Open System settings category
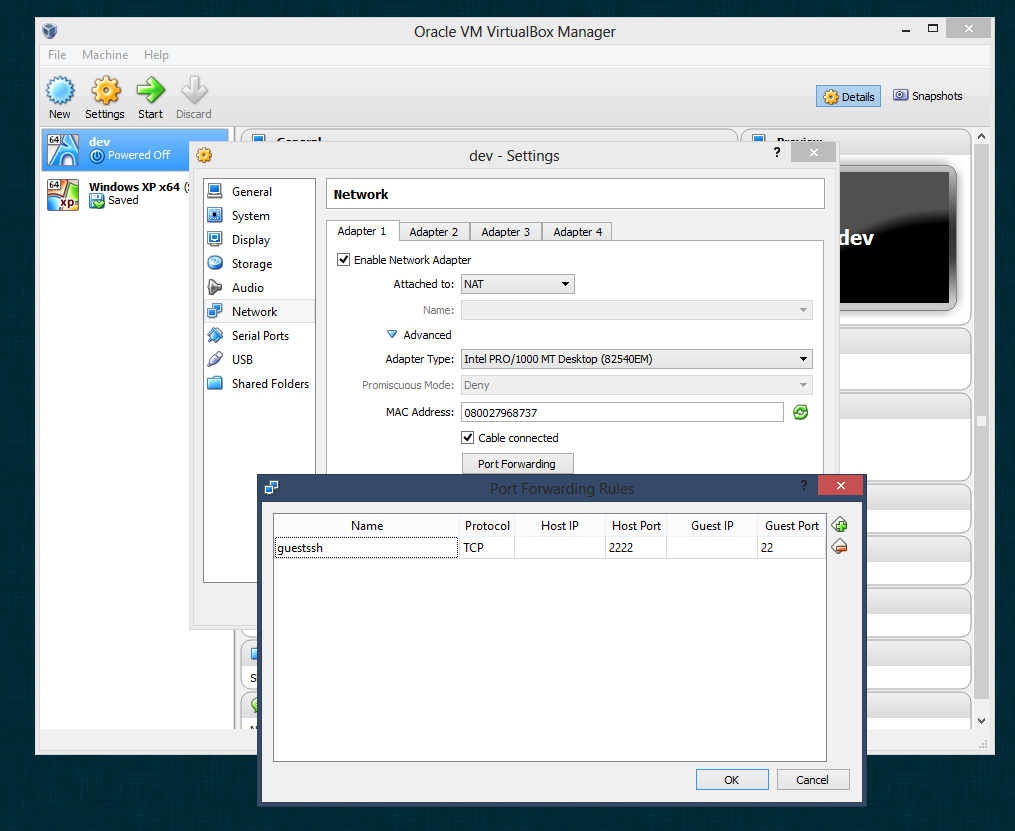Viewport: 1015px width, 831px height. point(260,216)
